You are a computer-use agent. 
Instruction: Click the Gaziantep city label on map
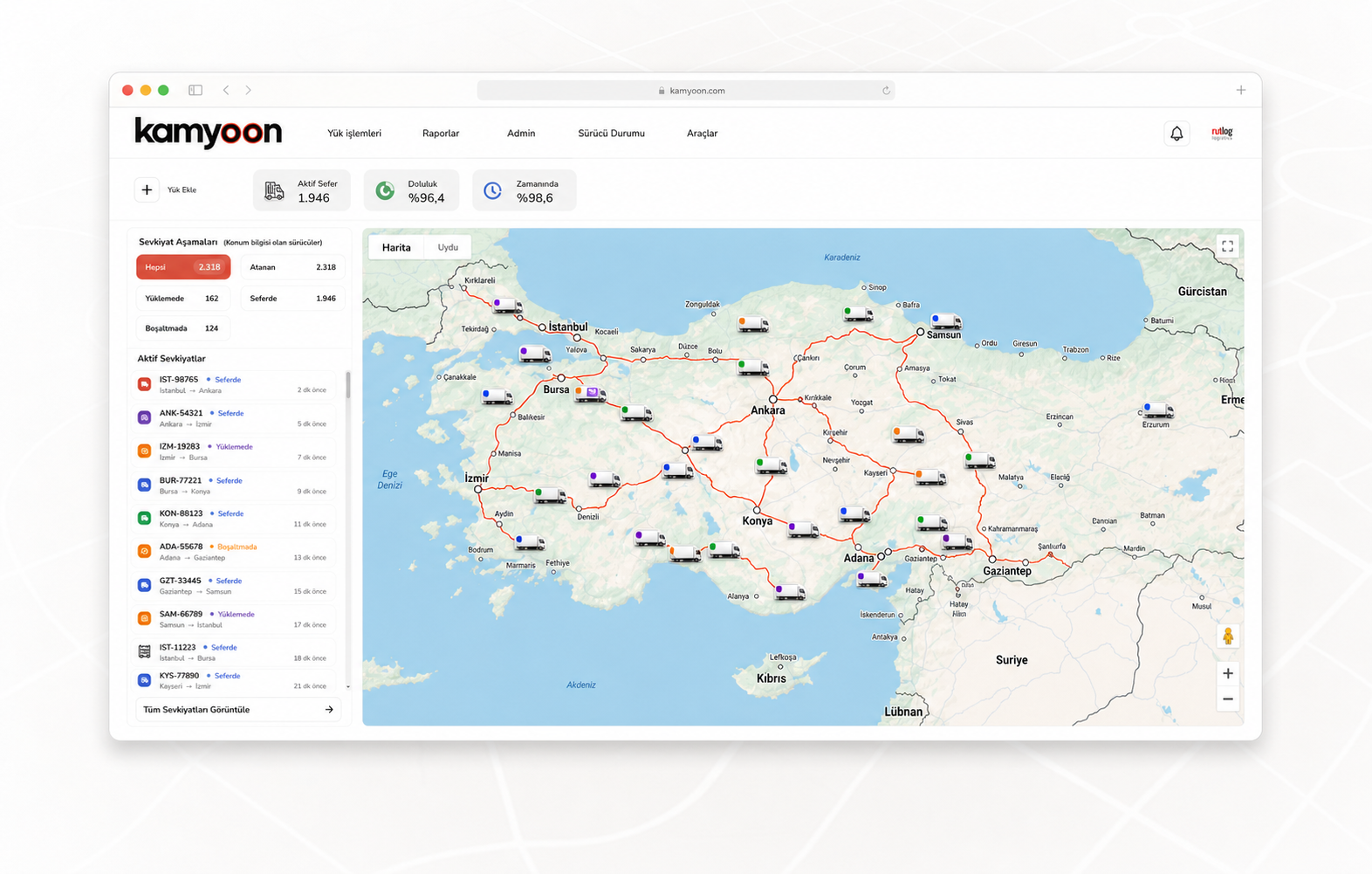click(x=1007, y=571)
